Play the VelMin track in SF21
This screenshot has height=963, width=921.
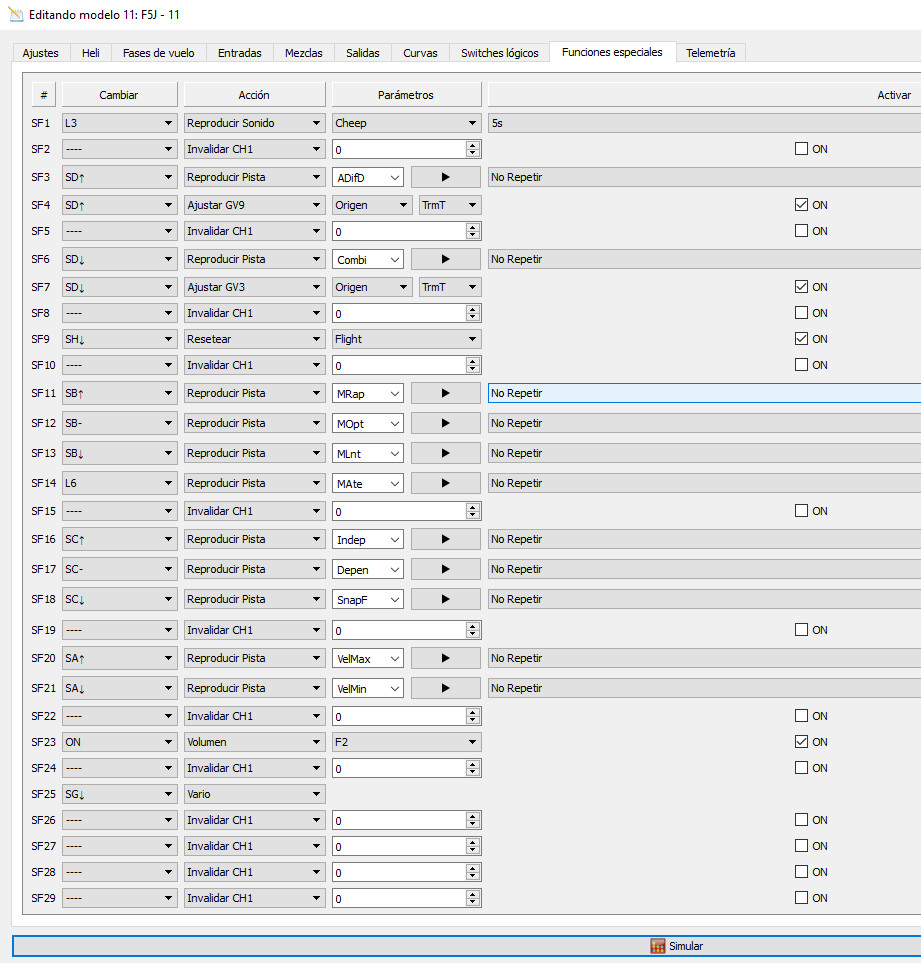(445, 688)
